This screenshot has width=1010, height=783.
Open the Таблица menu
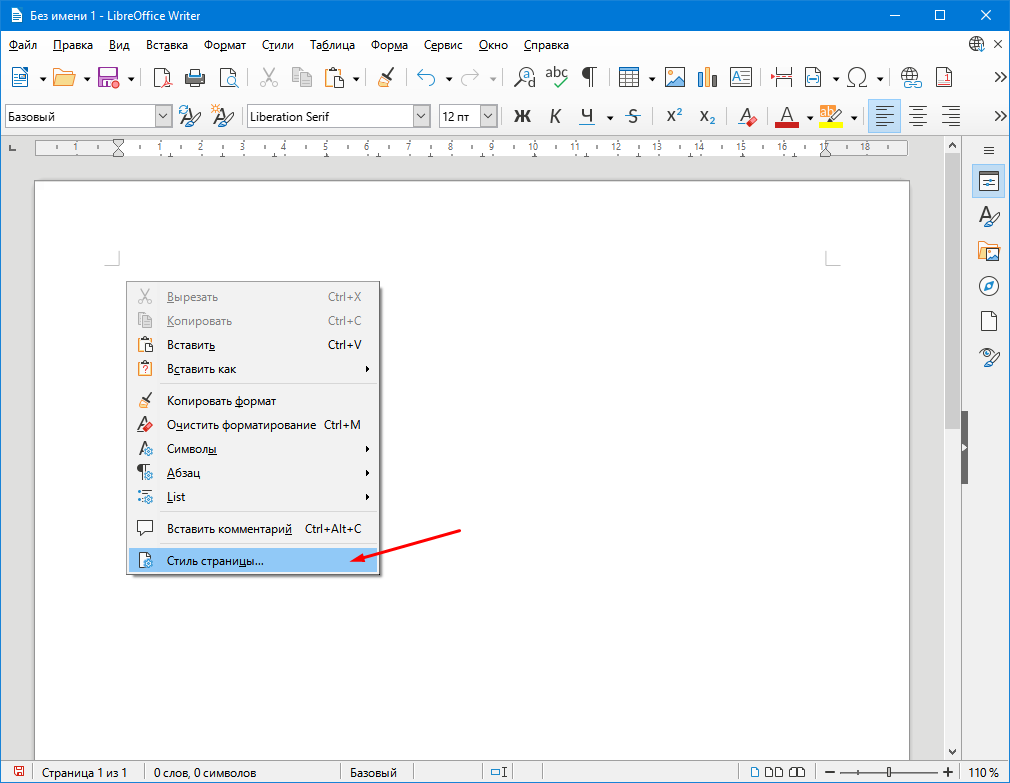point(332,45)
